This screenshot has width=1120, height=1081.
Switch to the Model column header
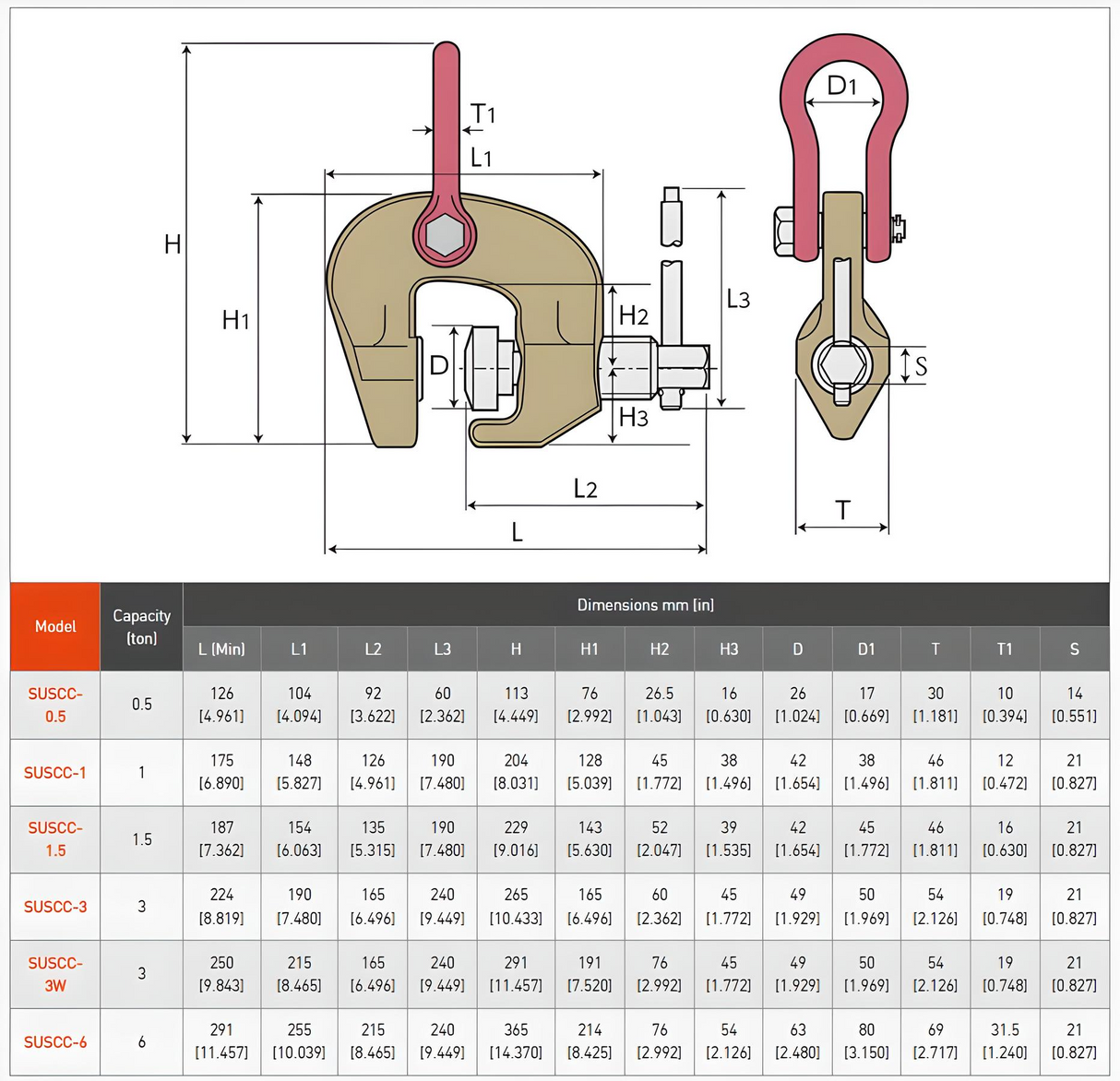pyautogui.click(x=54, y=626)
